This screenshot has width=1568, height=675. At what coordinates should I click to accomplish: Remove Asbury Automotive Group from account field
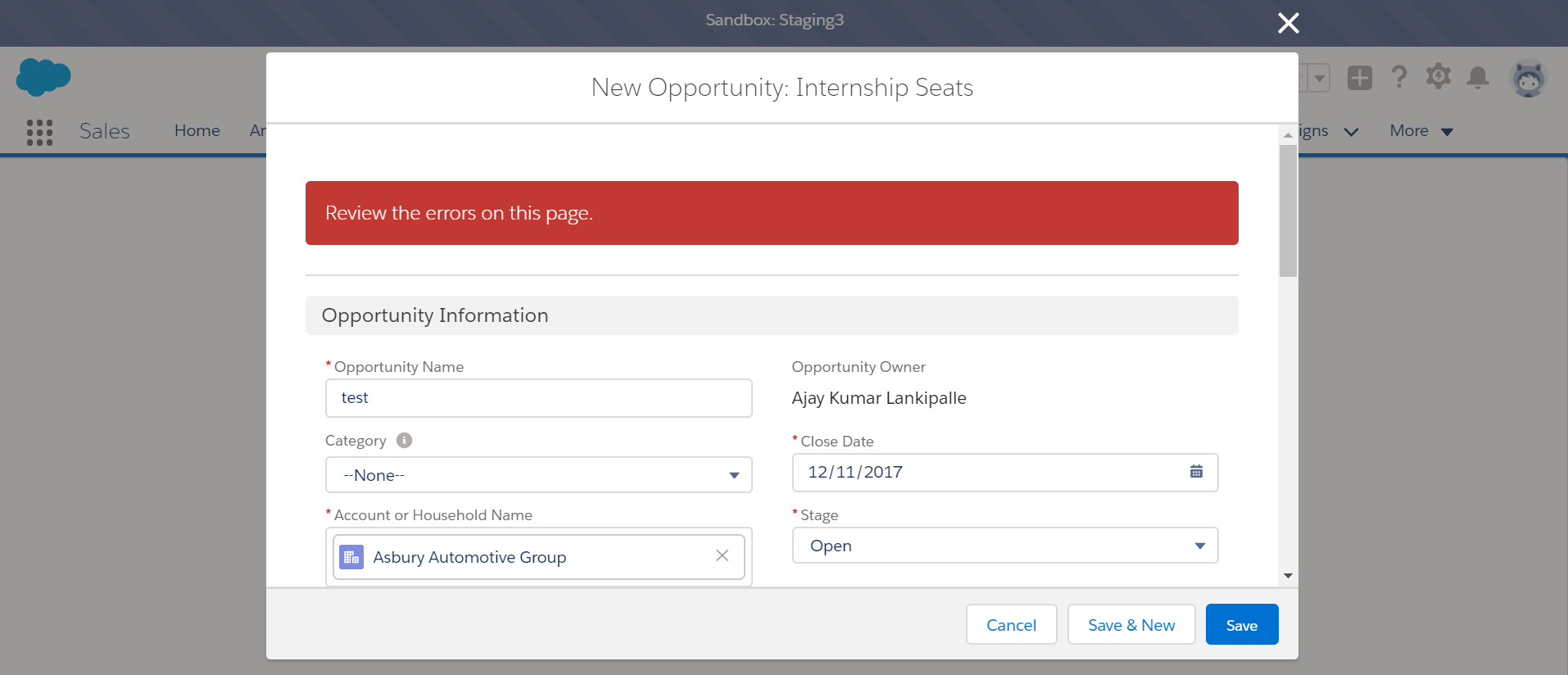click(722, 556)
